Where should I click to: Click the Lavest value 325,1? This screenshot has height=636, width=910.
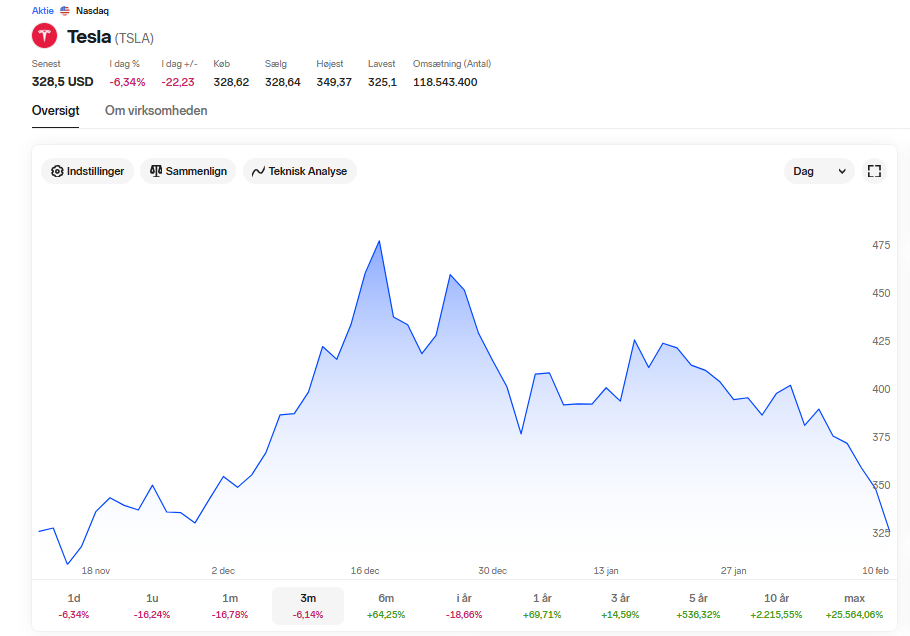(x=382, y=82)
